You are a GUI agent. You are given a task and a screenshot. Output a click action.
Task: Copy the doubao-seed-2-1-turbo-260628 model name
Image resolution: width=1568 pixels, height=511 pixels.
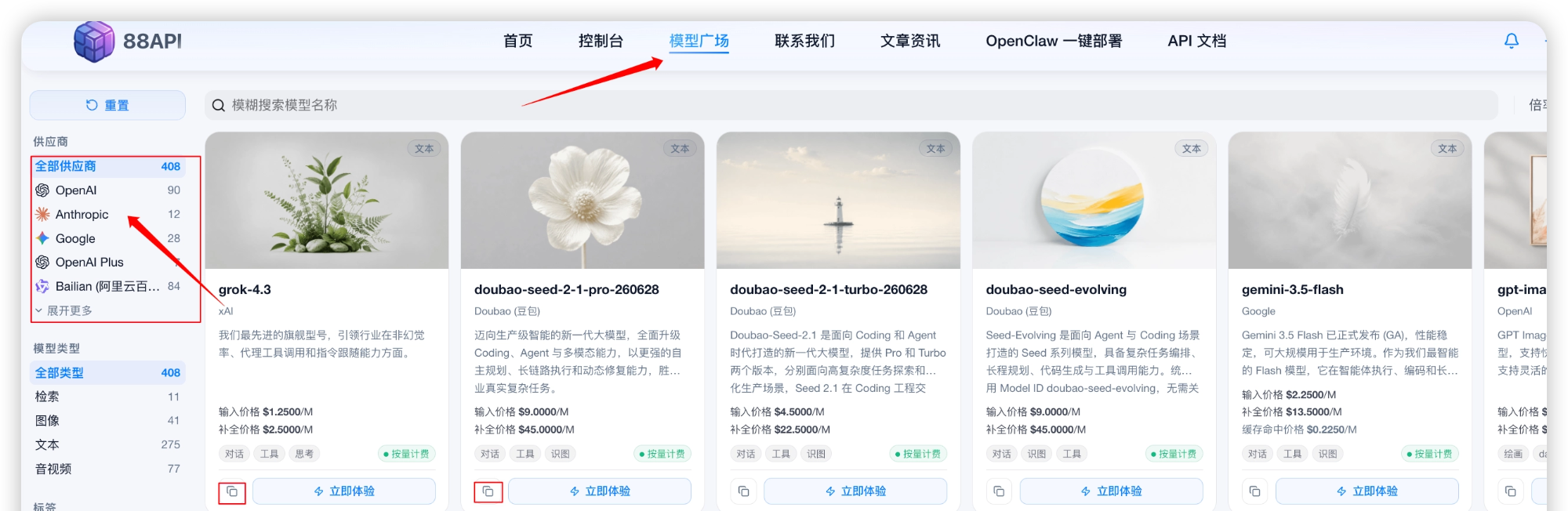coord(743,491)
